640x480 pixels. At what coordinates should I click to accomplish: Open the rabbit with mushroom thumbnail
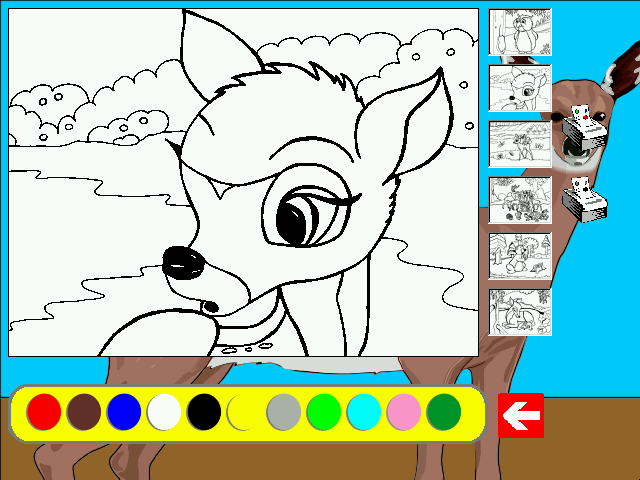coord(520,256)
